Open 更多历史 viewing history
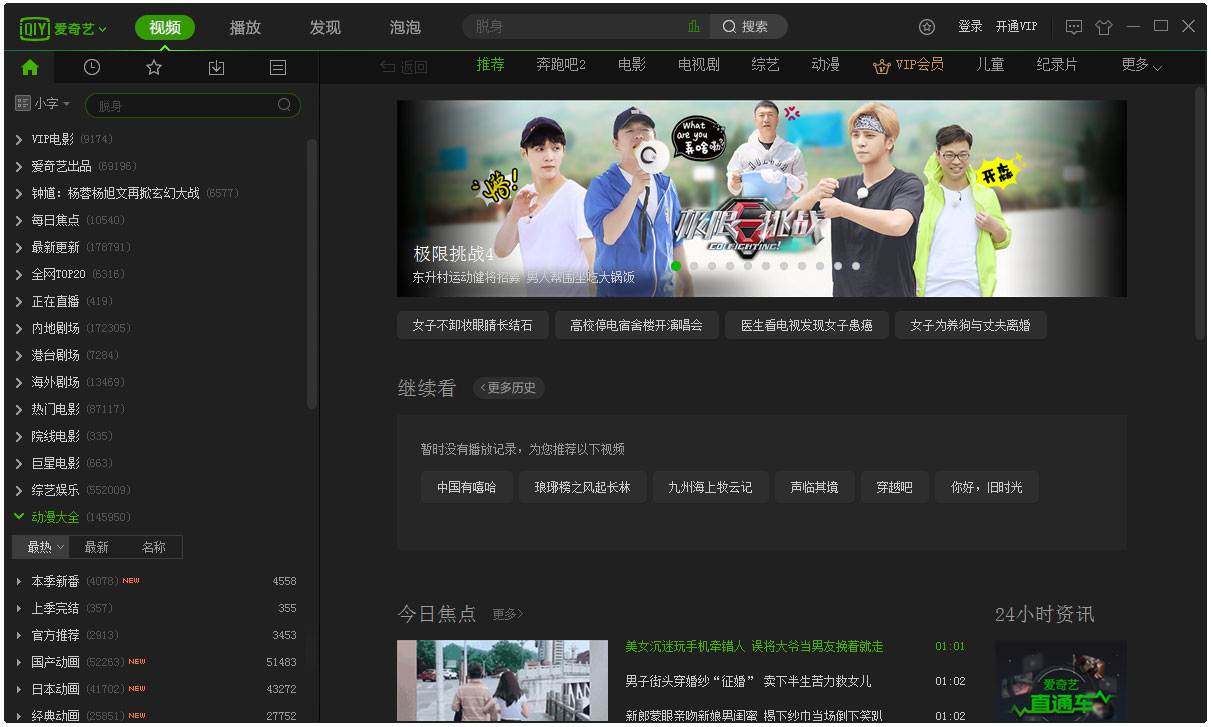The width and height of the screenshot is (1211, 727). tap(508, 388)
